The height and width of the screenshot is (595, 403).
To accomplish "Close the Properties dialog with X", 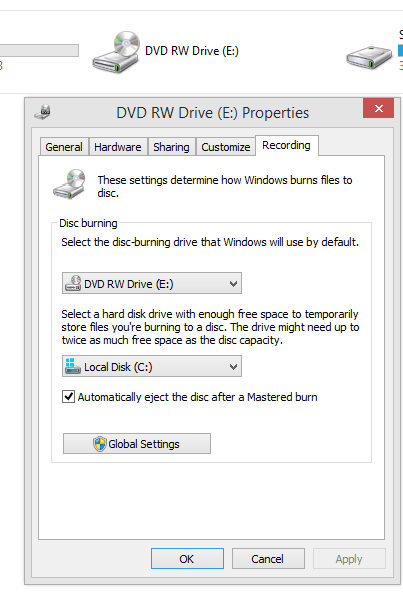I will (x=378, y=109).
